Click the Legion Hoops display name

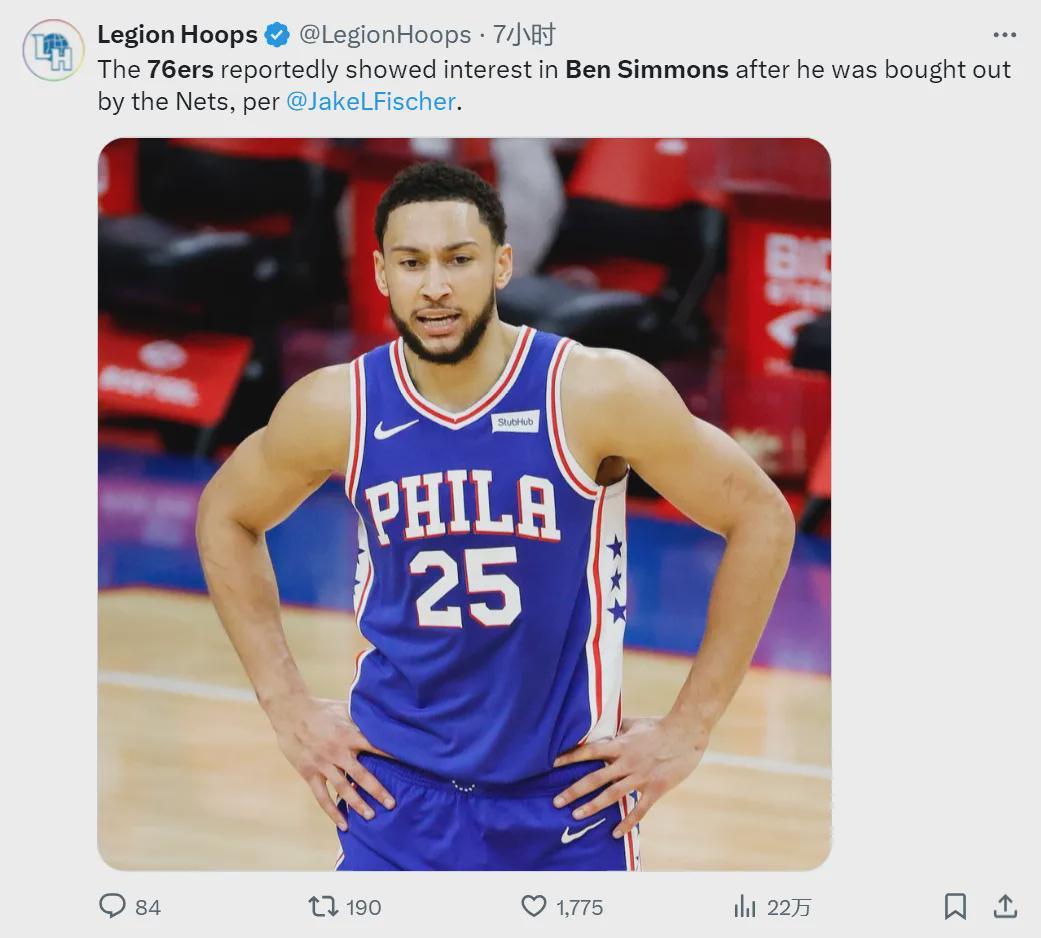point(177,35)
